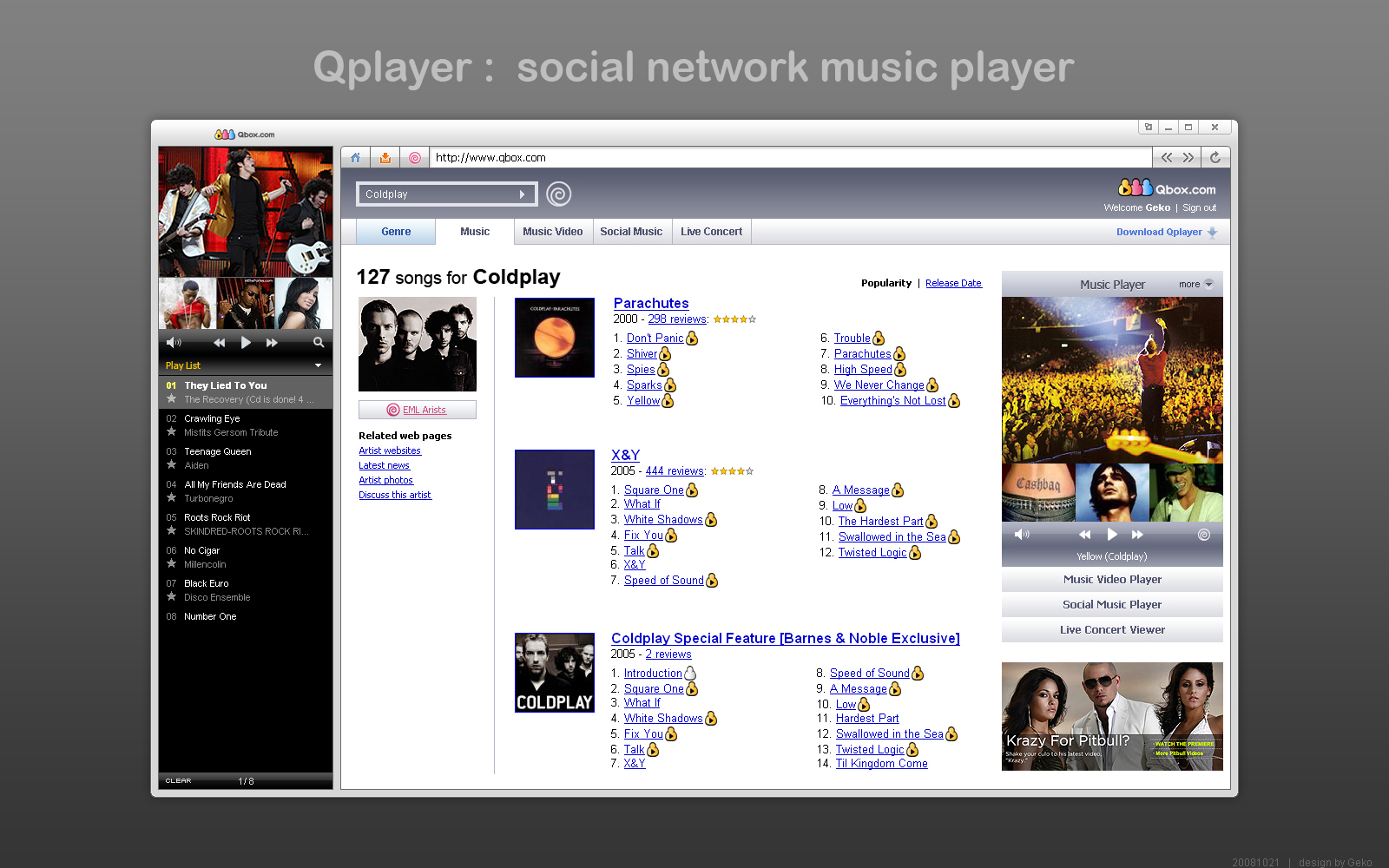The image size is (1389, 868).
Task: Sort albums by Release Date
Action: coord(953,283)
